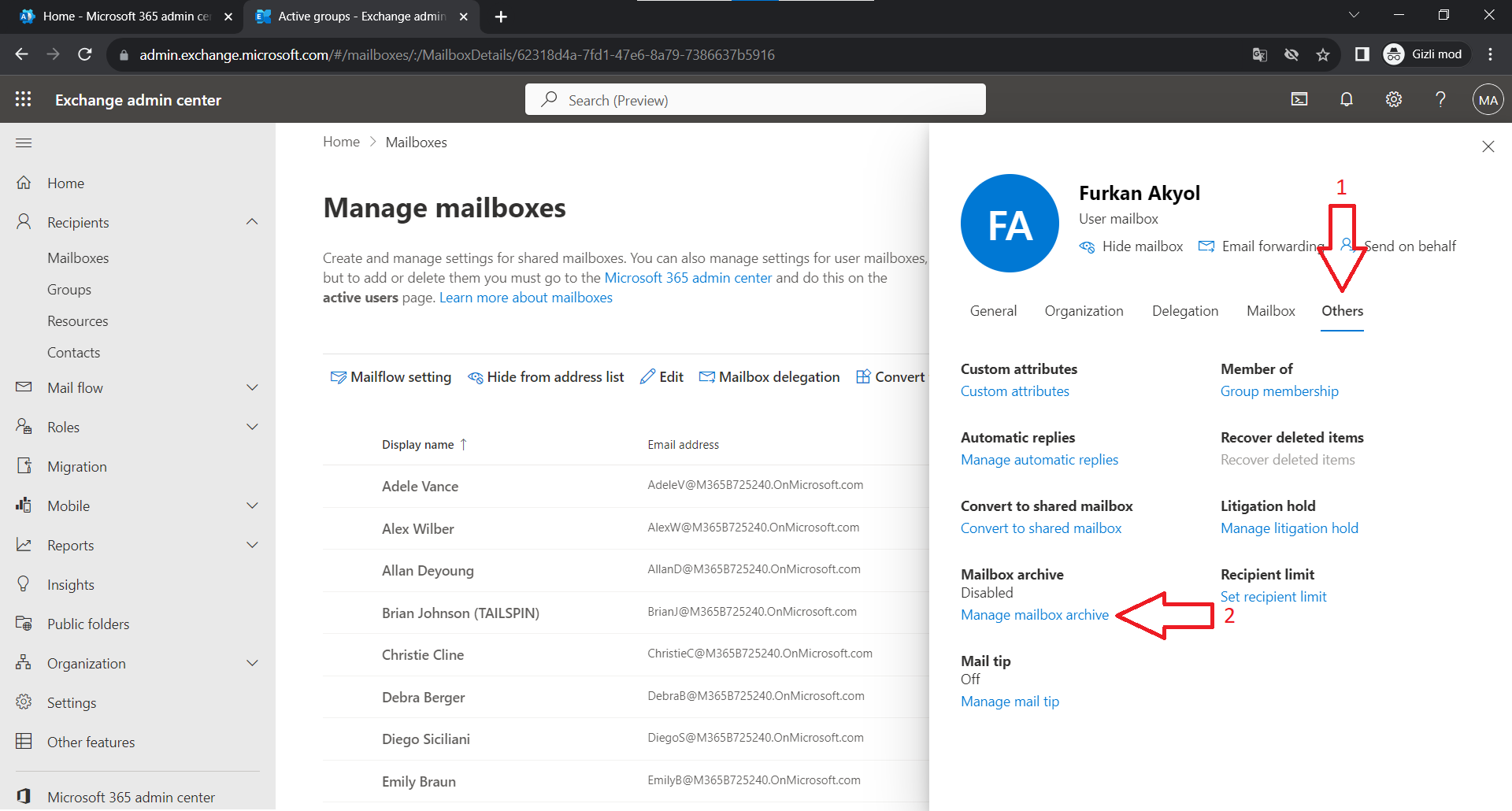Viewport: 1512px width, 811px height.
Task: Bookmark this page with star icon
Action: [x=1323, y=54]
